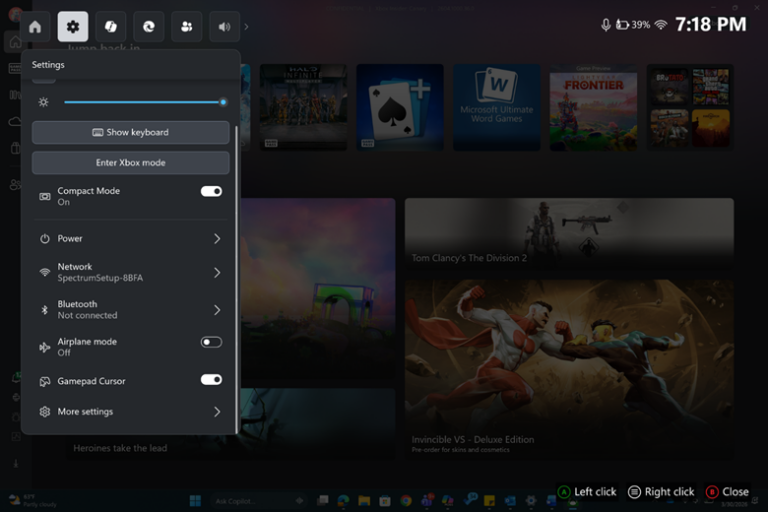768x512 pixels.
Task: Set brightness slider to maximum
Action: click(x=223, y=102)
